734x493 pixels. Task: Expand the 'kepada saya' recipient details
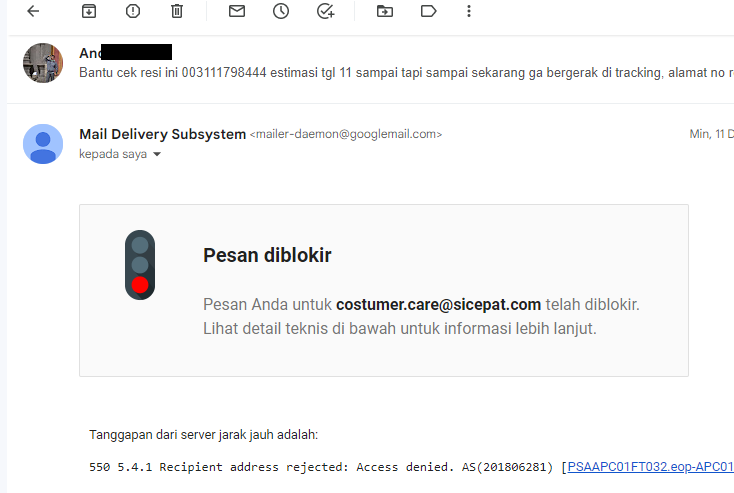(157, 154)
